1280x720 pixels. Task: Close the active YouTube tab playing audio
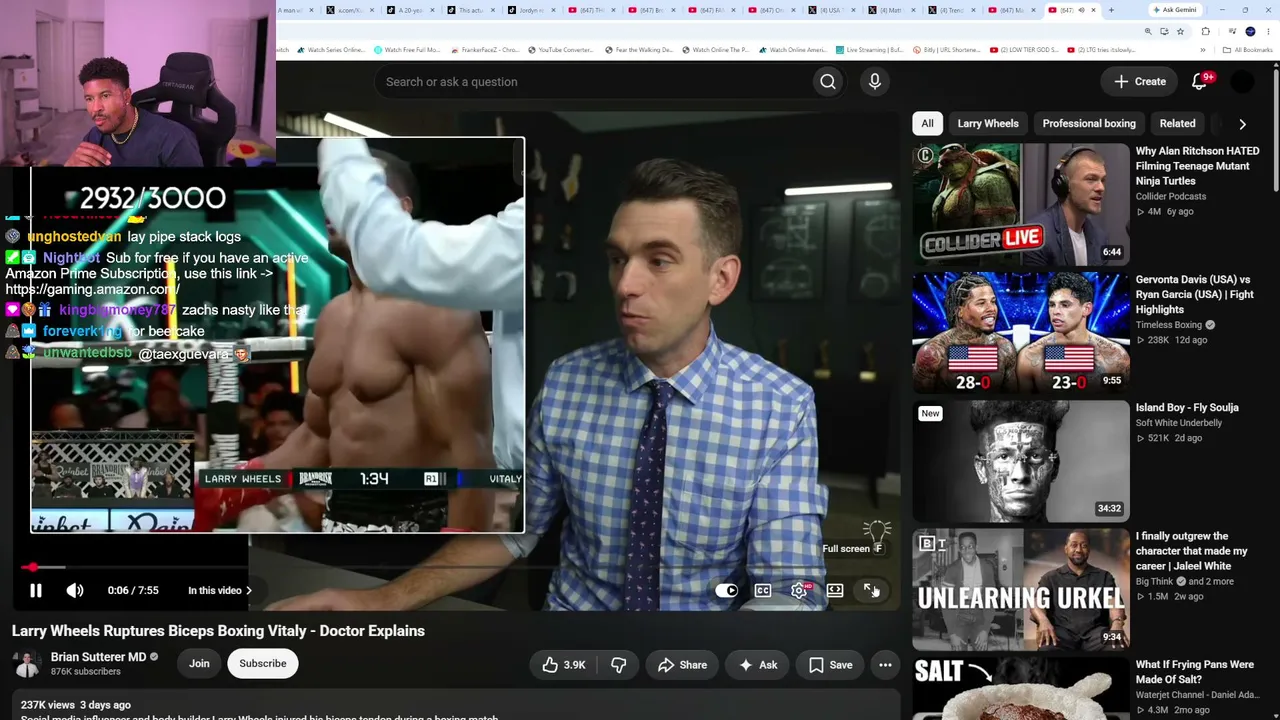(1093, 10)
